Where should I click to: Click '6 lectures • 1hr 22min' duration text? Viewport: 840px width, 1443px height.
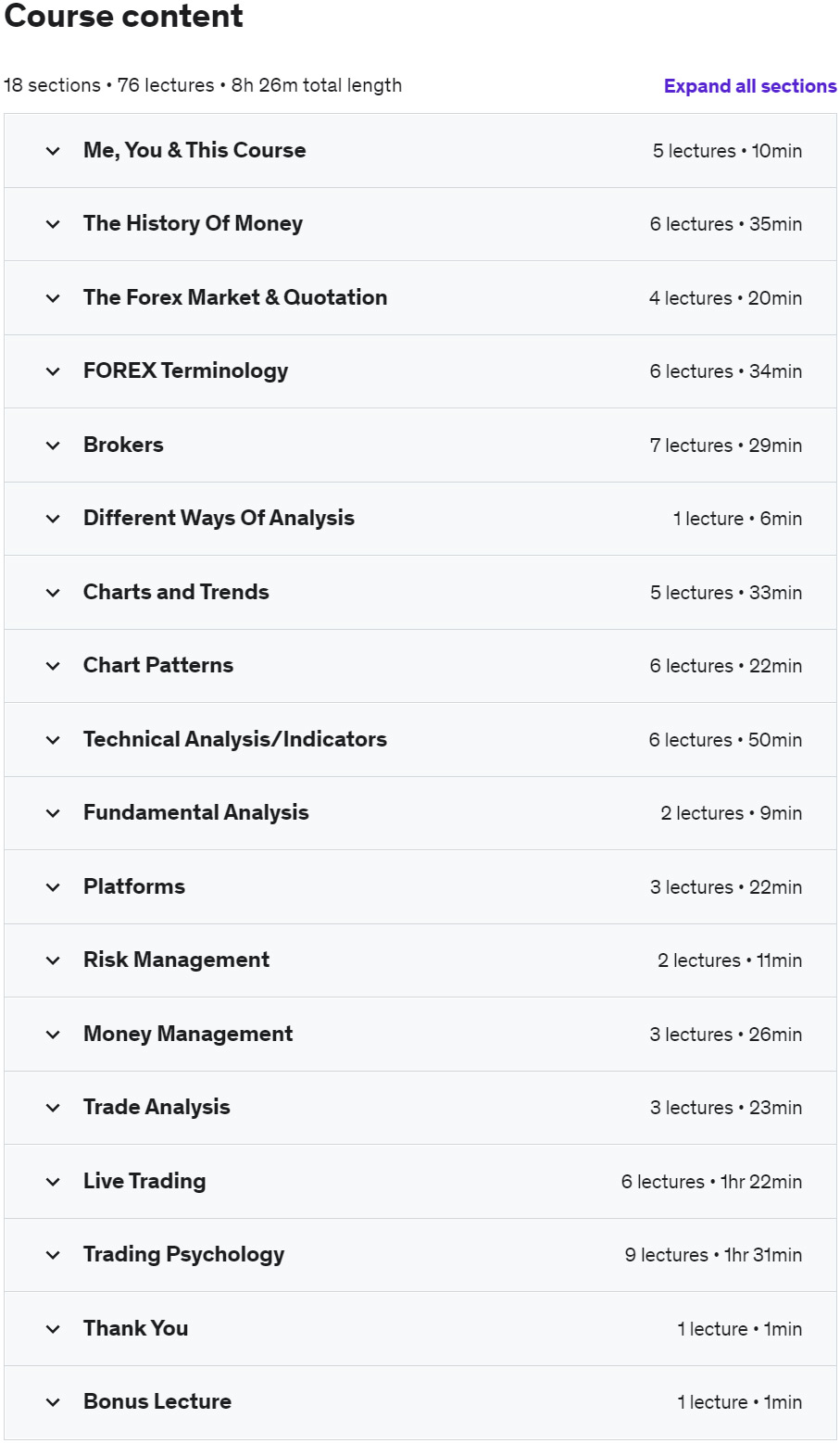click(x=711, y=1182)
